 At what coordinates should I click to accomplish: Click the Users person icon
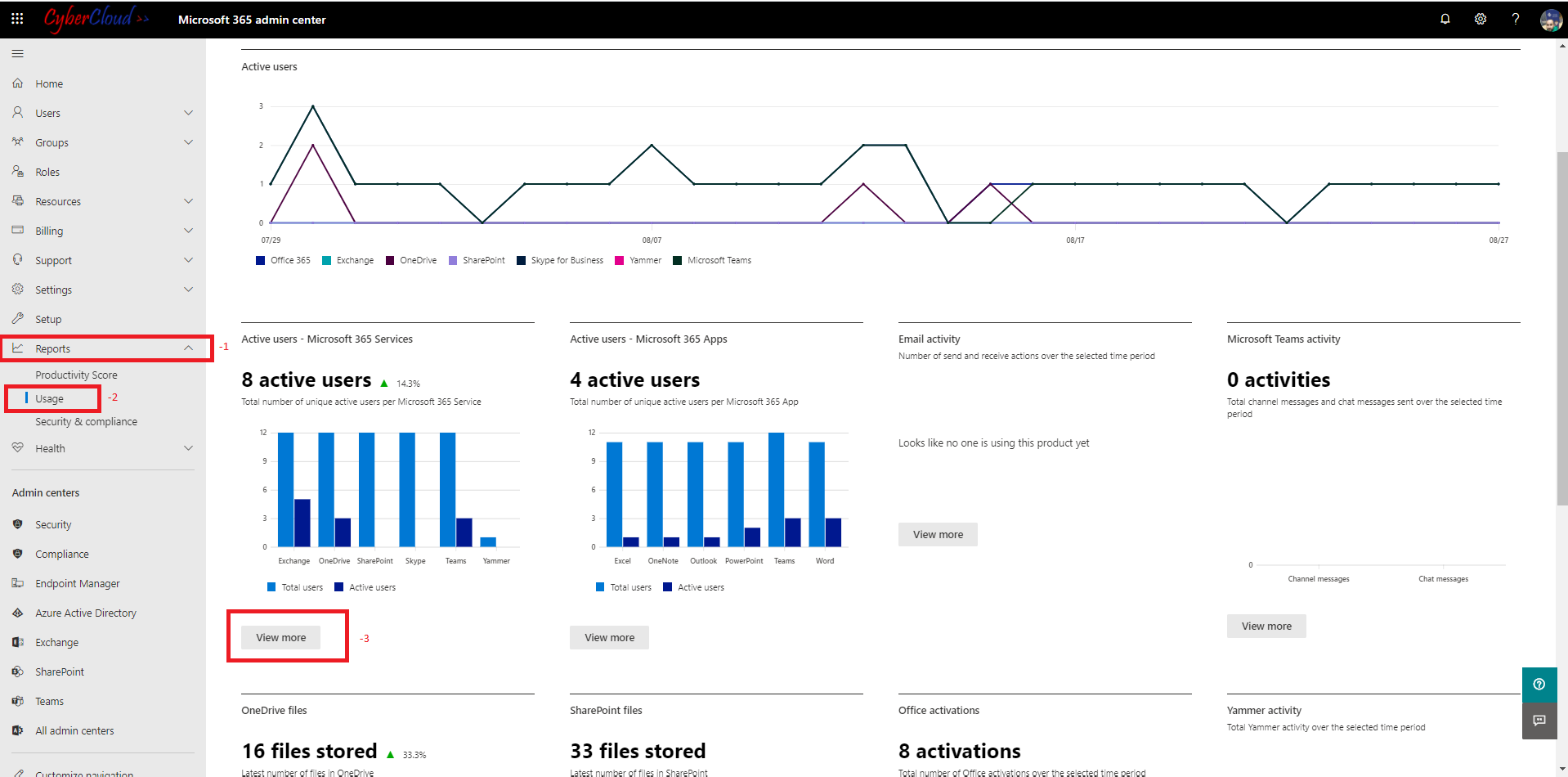pyautogui.click(x=18, y=113)
